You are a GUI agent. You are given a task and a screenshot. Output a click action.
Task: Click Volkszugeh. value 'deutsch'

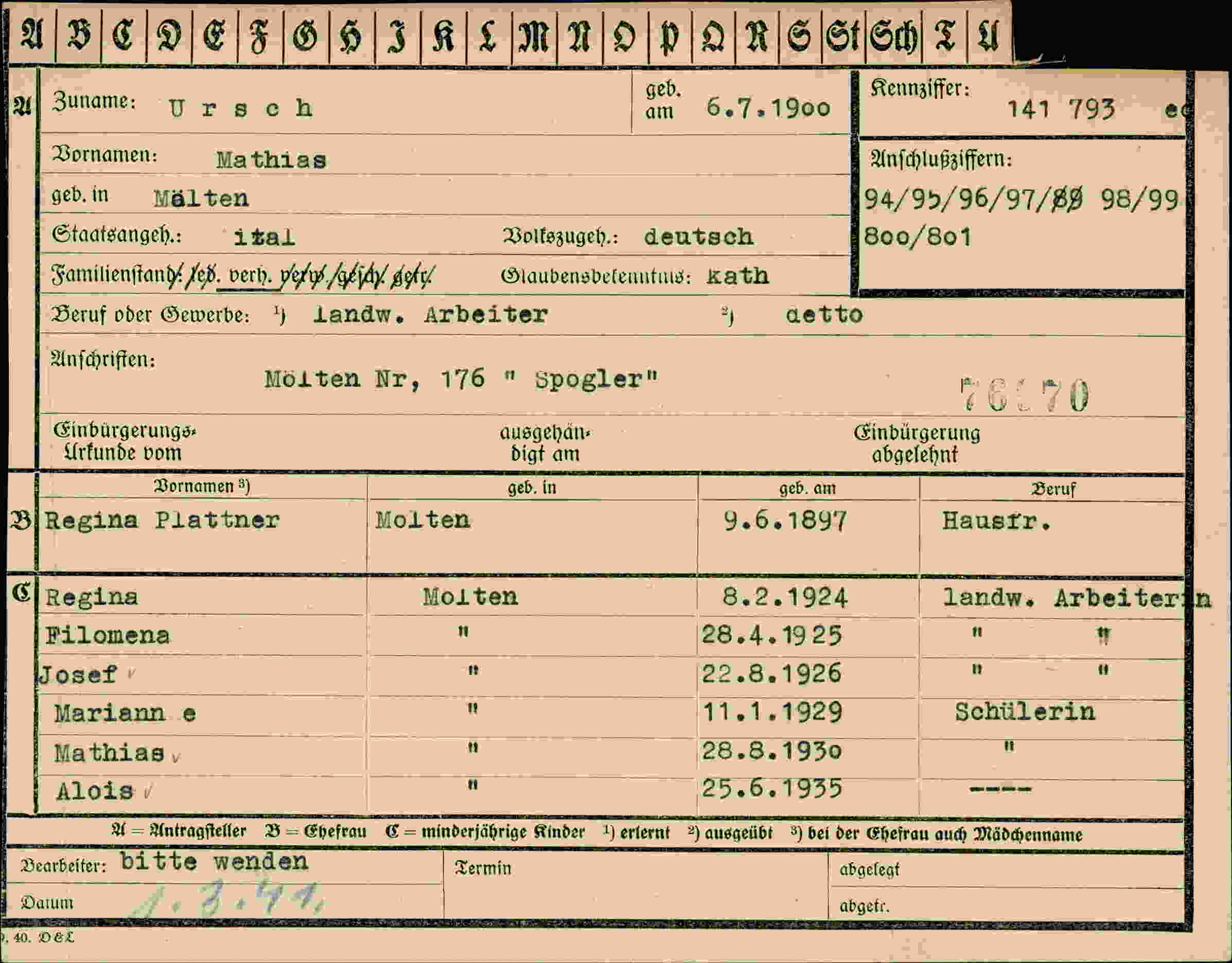pyautogui.click(x=698, y=236)
